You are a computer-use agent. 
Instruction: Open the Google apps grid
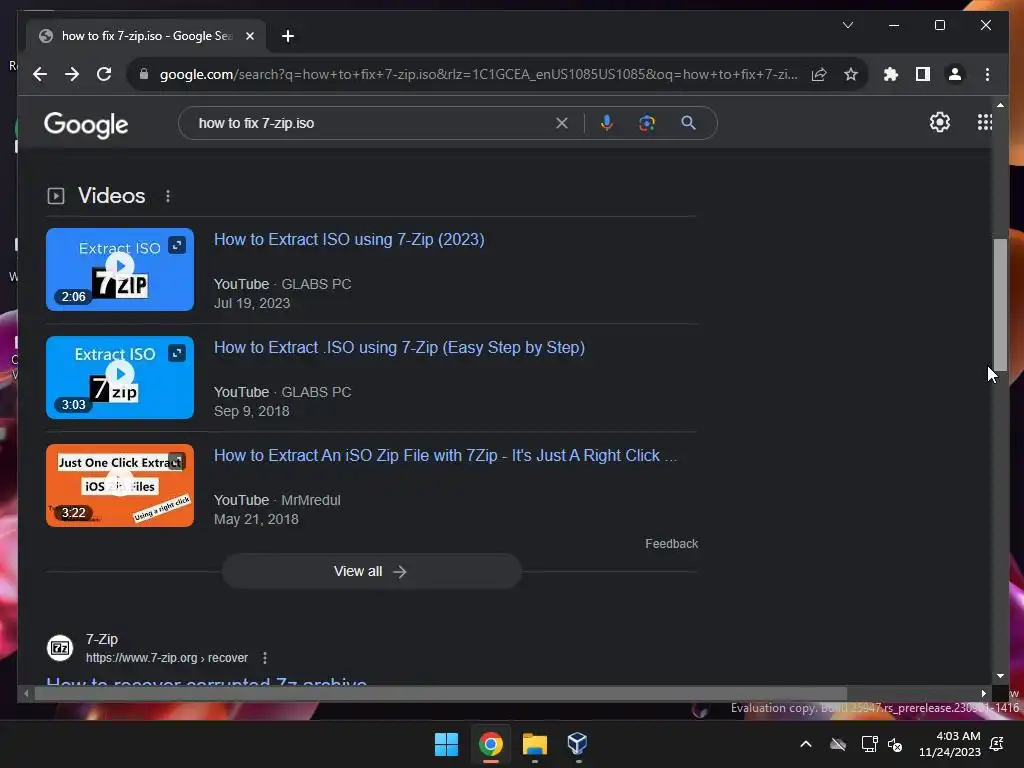click(x=985, y=122)
